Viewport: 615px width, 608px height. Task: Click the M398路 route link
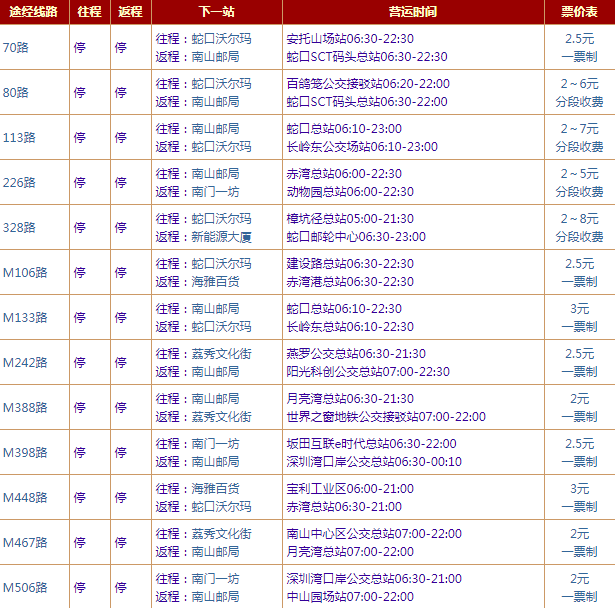coord(25,452)
